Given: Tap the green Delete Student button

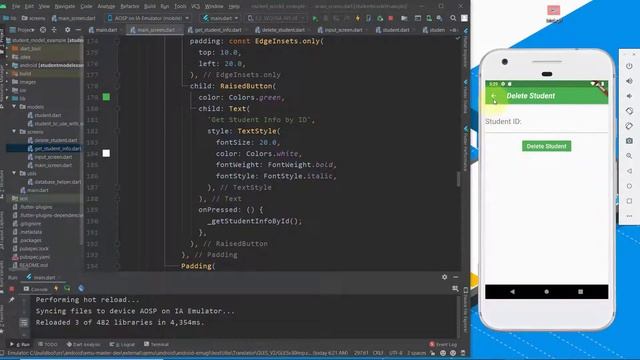Looking at the screenshot, I should point(547,146).
